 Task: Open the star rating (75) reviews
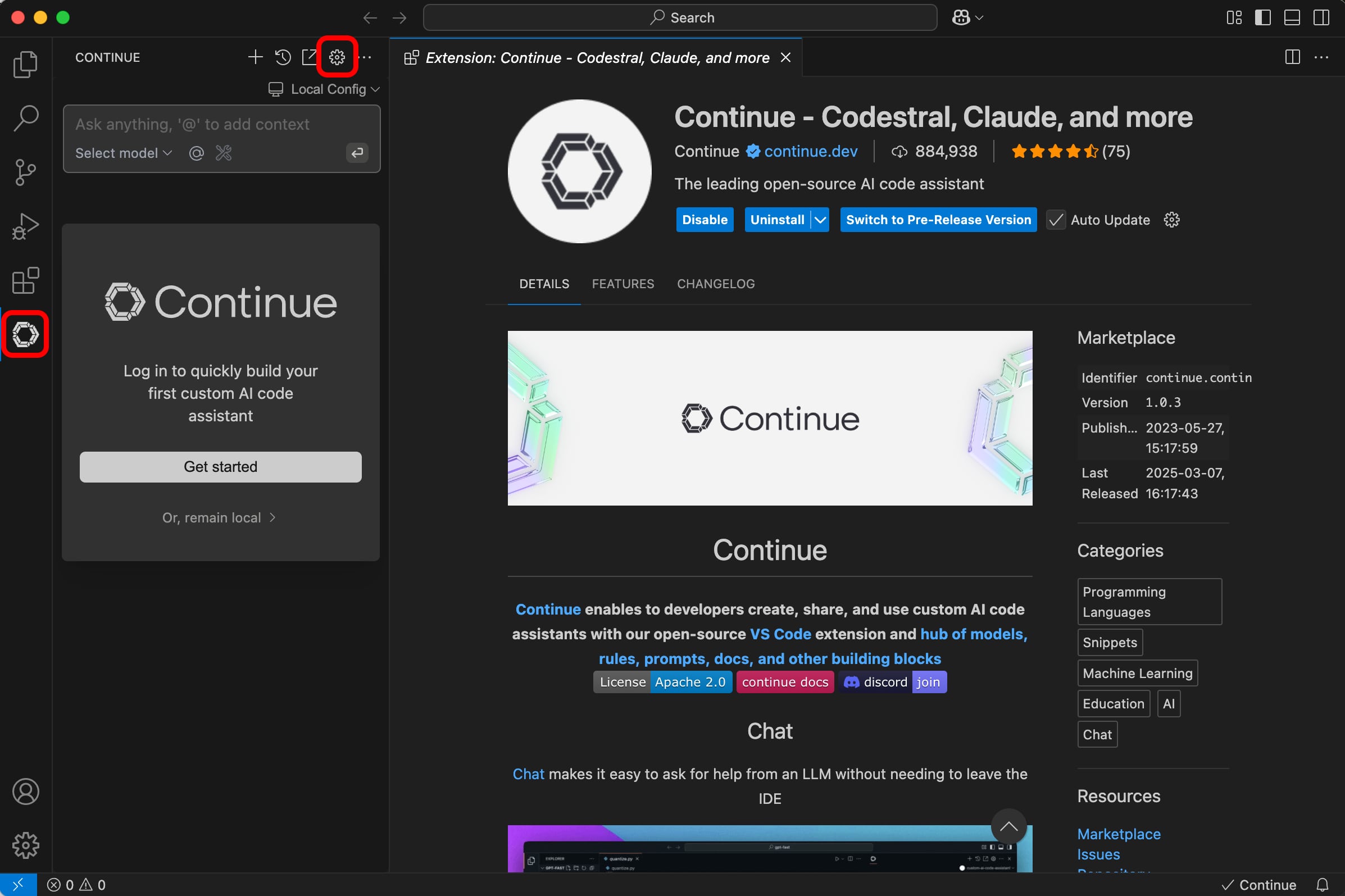pyautogui.click(x=1070, y=152)
